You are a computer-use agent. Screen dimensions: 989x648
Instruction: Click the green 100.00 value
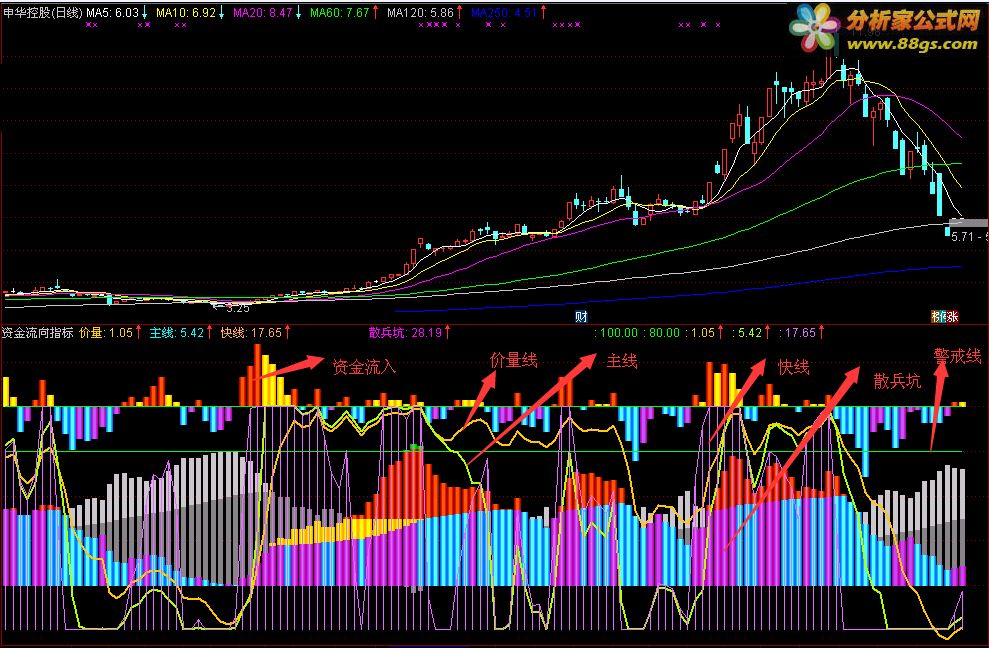[x=617, y=333]
